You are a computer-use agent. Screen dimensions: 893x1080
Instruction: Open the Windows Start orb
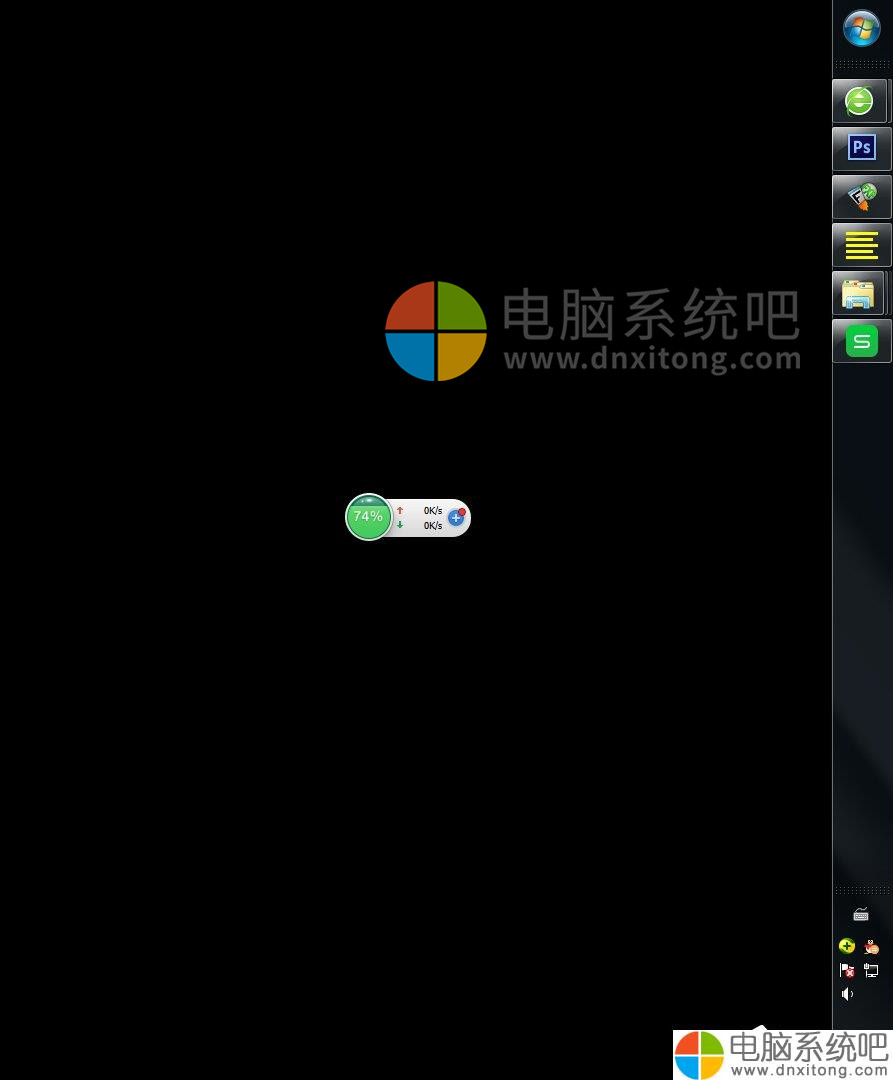coord(861,28)
